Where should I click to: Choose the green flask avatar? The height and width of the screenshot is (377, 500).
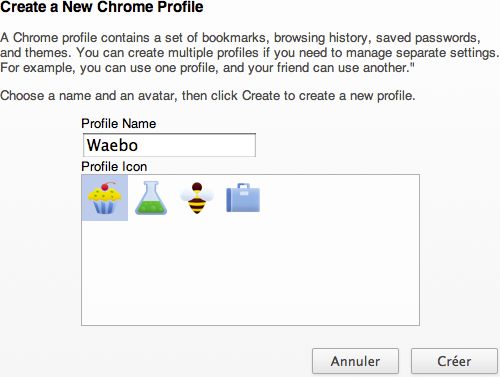151,198
